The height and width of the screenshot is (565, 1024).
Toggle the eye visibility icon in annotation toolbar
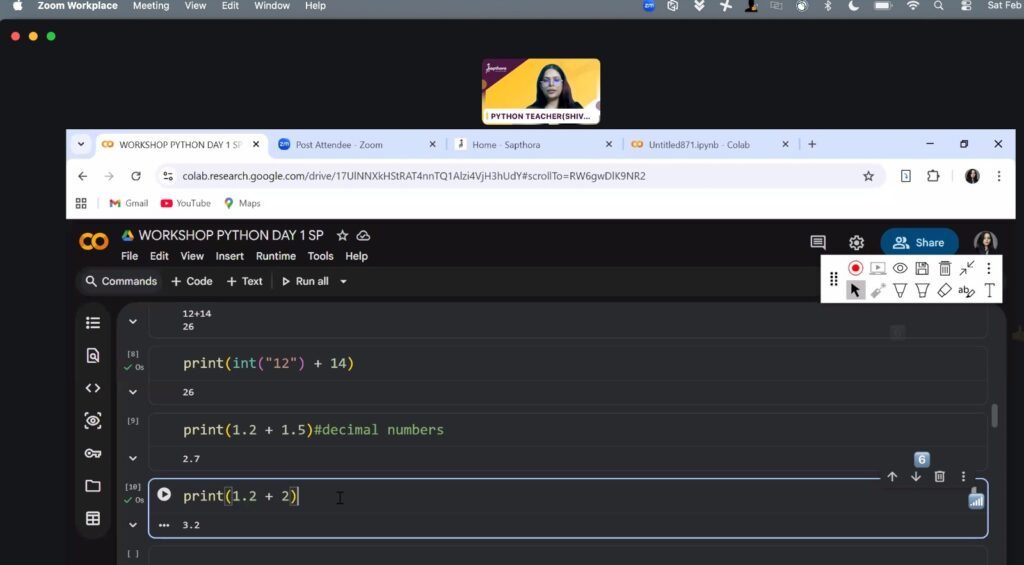(900, 268)
